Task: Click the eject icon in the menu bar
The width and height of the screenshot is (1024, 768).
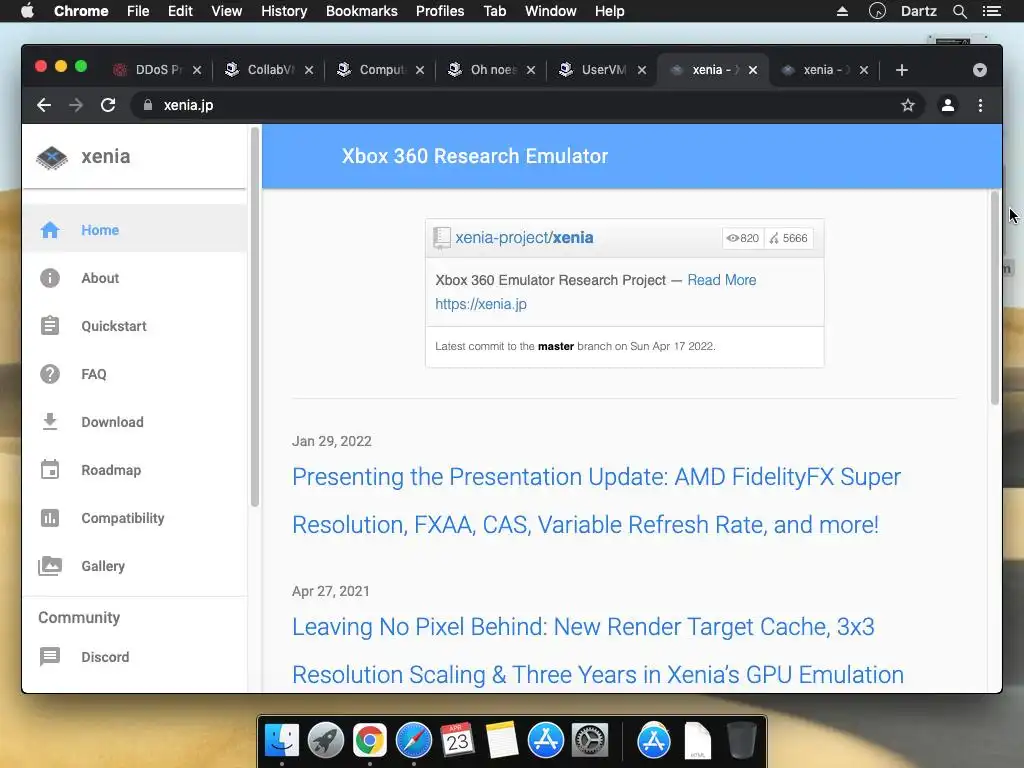Action: coord(842,11)
